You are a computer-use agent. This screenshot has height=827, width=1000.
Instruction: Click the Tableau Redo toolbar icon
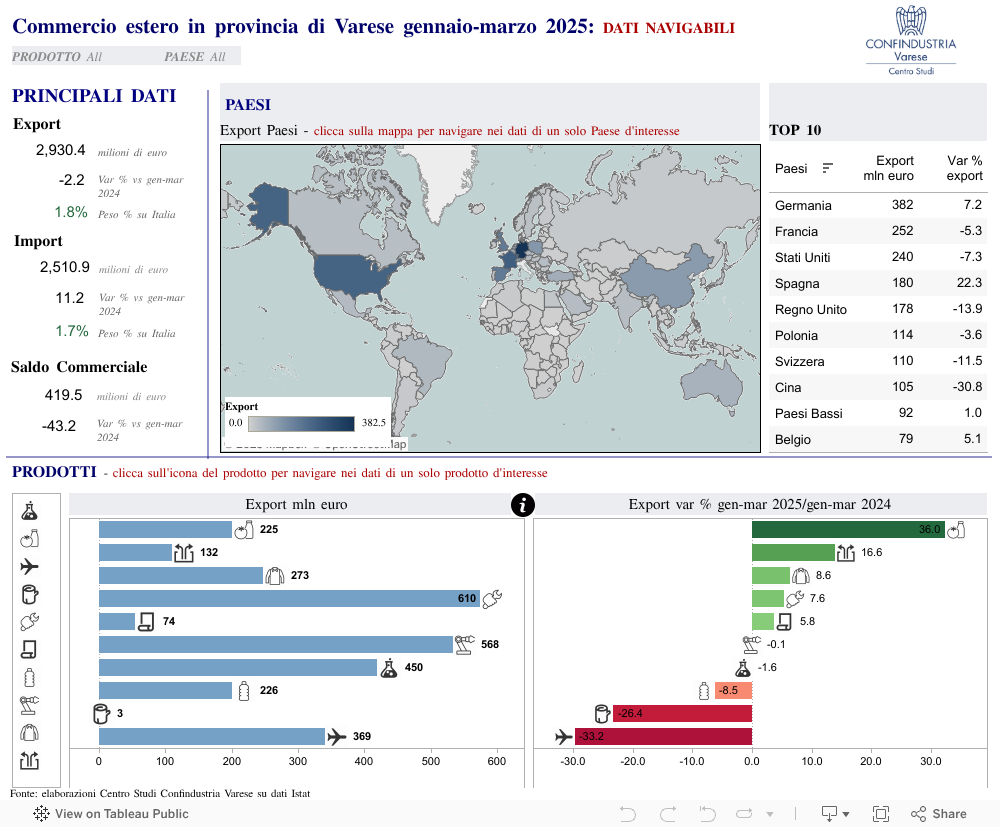[668, 814]
